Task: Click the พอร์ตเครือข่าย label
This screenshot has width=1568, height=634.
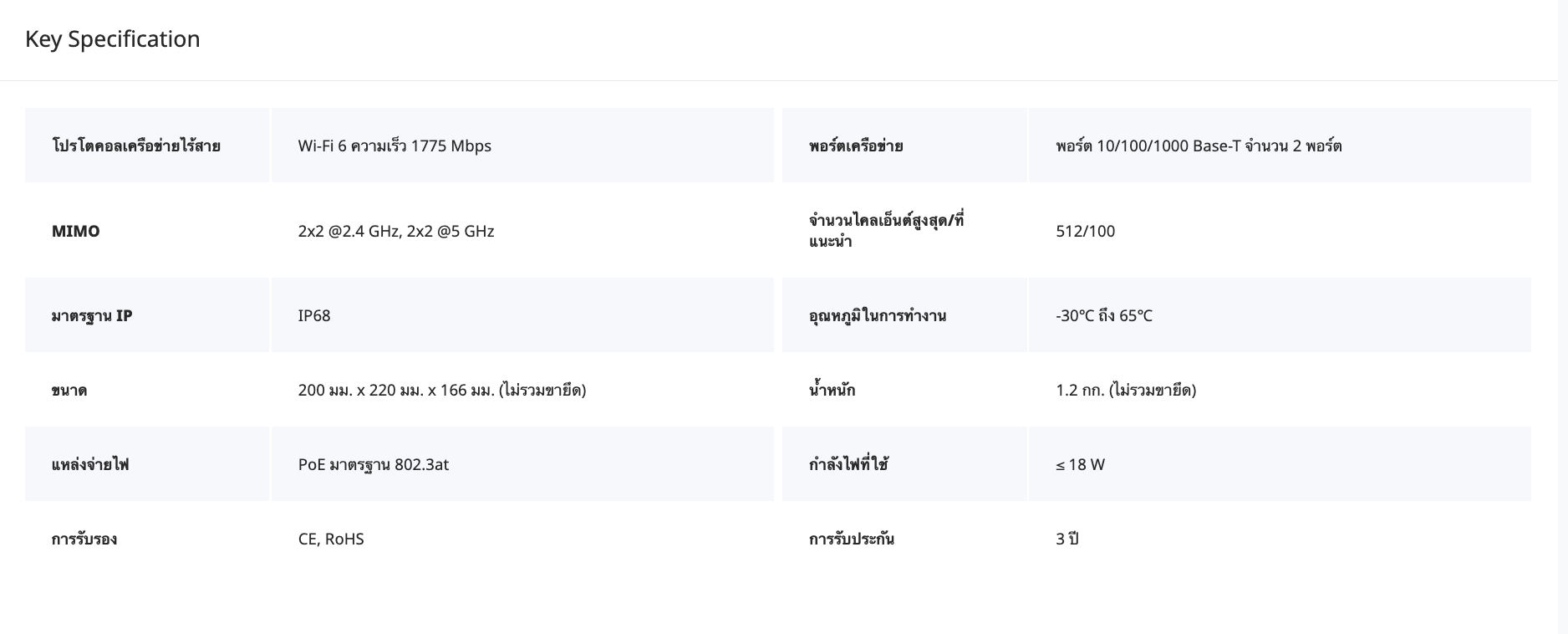Action: (855, 146)
